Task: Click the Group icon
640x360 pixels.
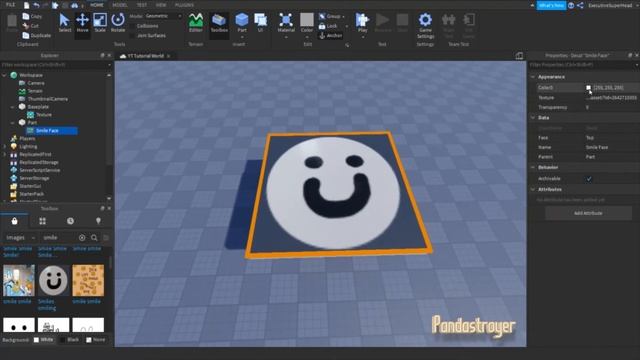Action: [x=322, y=16]
